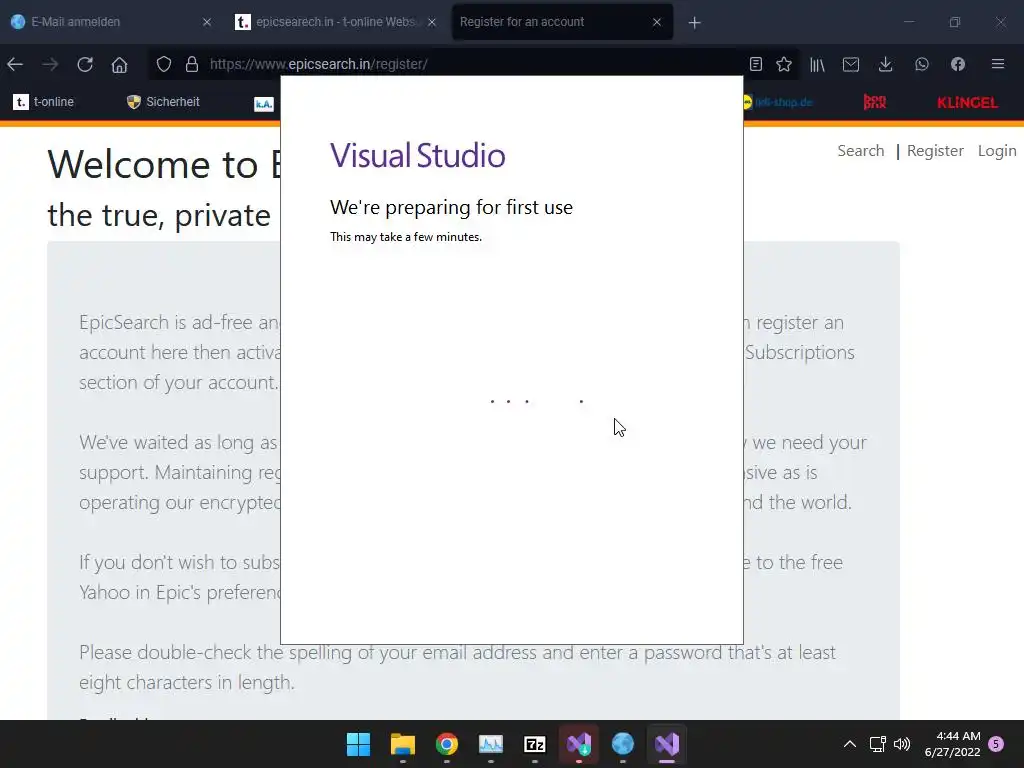Open the Windows Start menu
Image resolution: width=1024 pixels, height=768 pixels.
[x=358, y=744]
